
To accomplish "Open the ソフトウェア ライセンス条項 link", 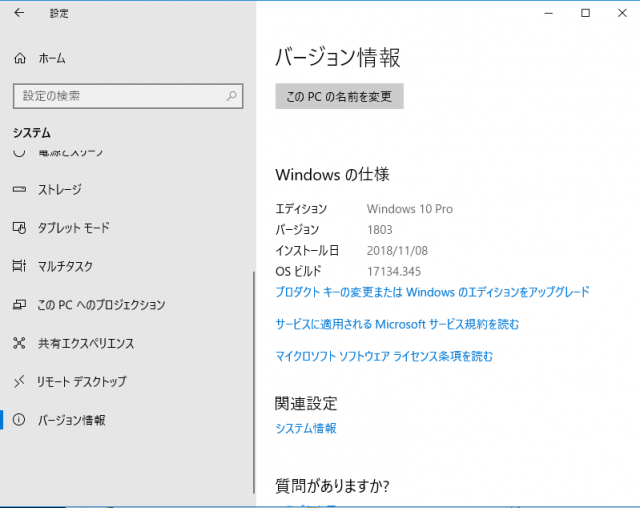I will click(x=383, y=356).
